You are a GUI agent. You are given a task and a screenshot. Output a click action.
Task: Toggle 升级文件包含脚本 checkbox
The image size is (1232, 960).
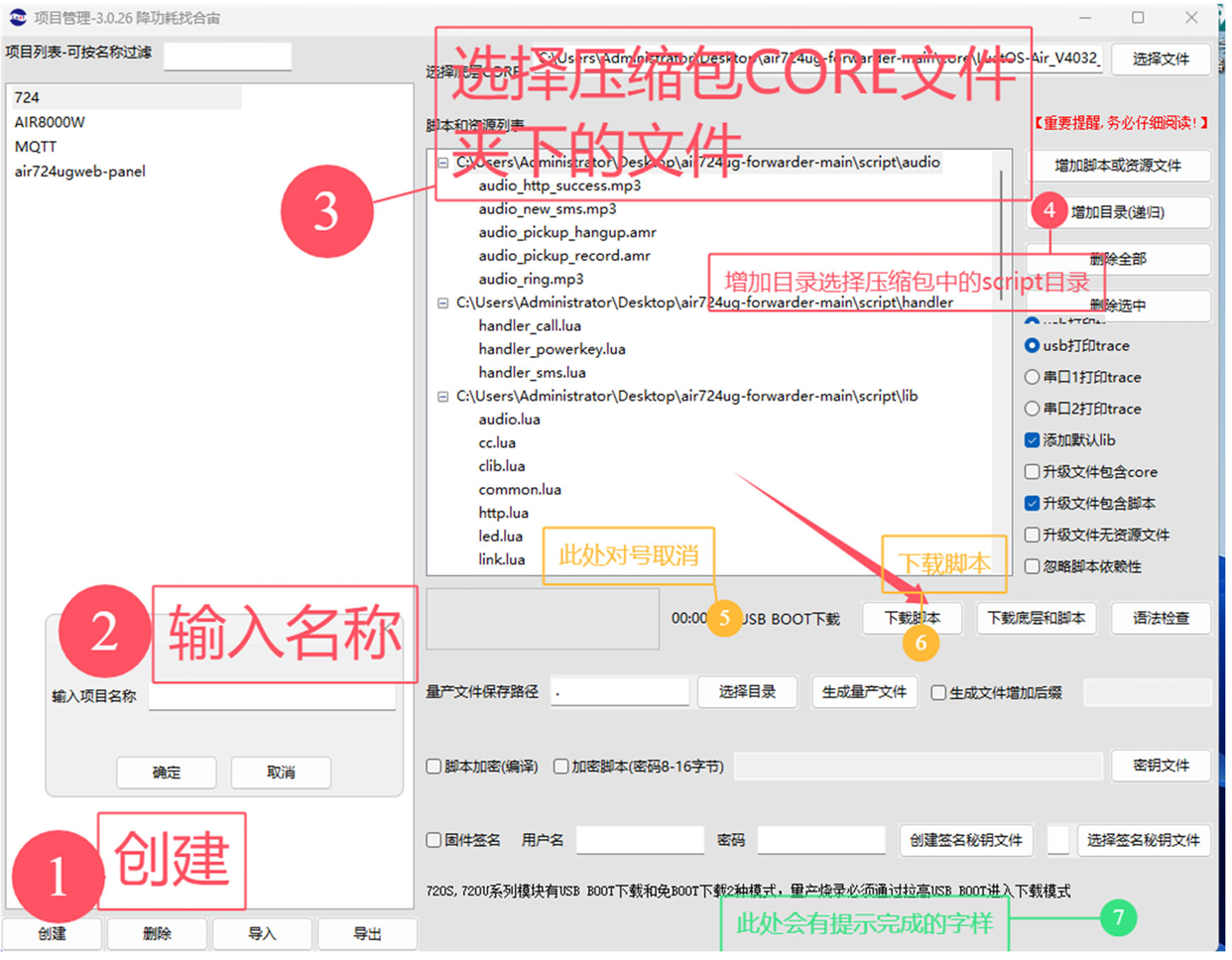tap(1089, 503)
